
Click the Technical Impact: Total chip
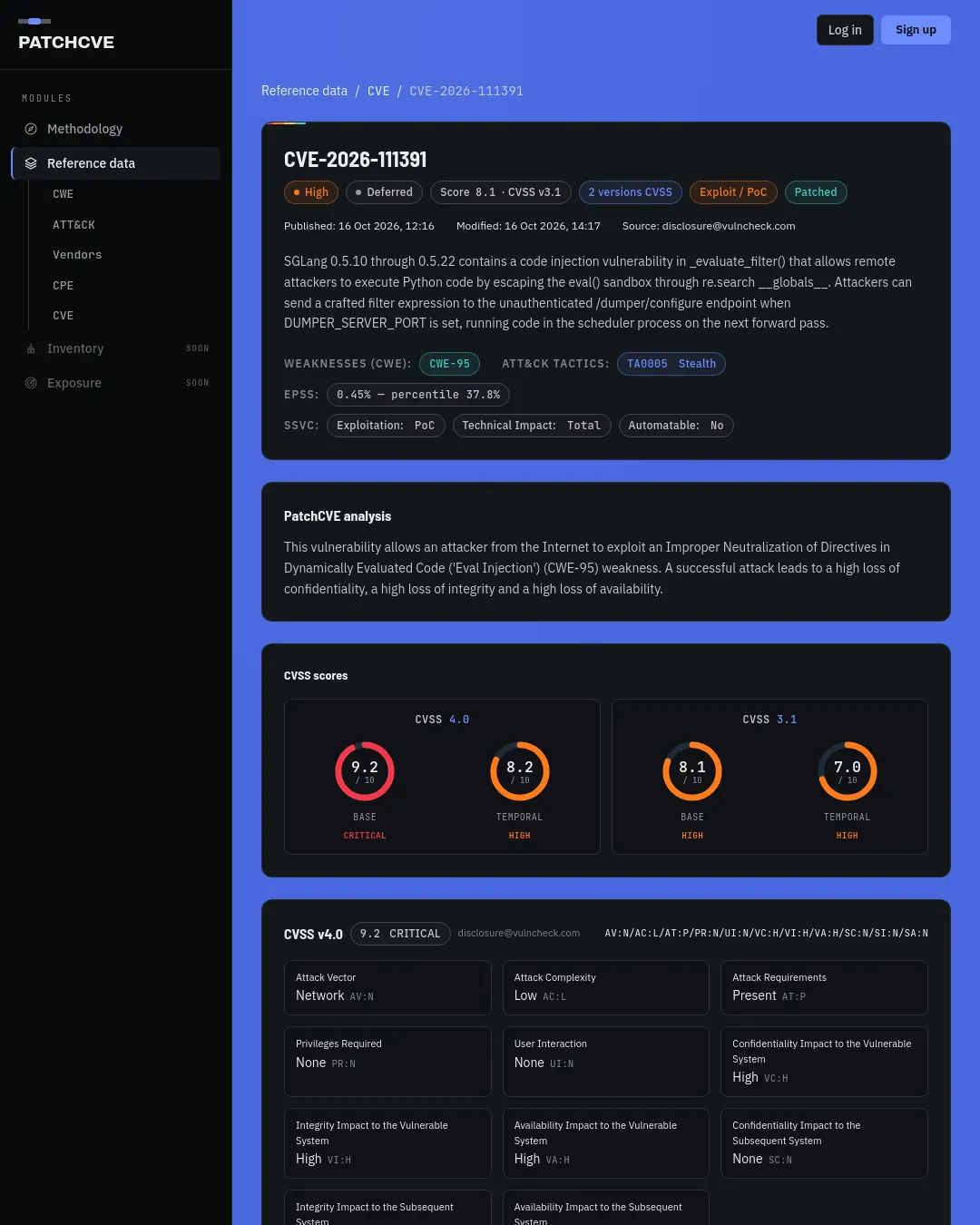coord(532,426)
